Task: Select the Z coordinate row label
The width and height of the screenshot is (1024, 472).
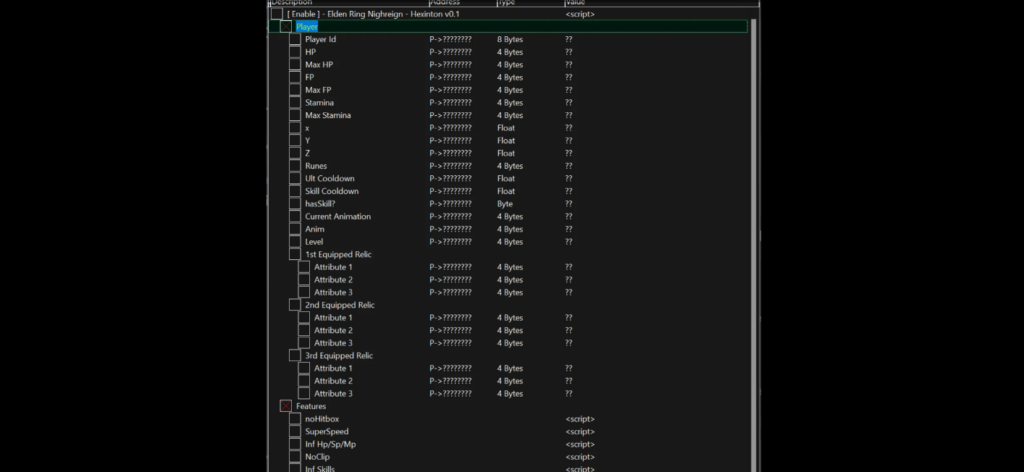Action: (x=308, y=153)
